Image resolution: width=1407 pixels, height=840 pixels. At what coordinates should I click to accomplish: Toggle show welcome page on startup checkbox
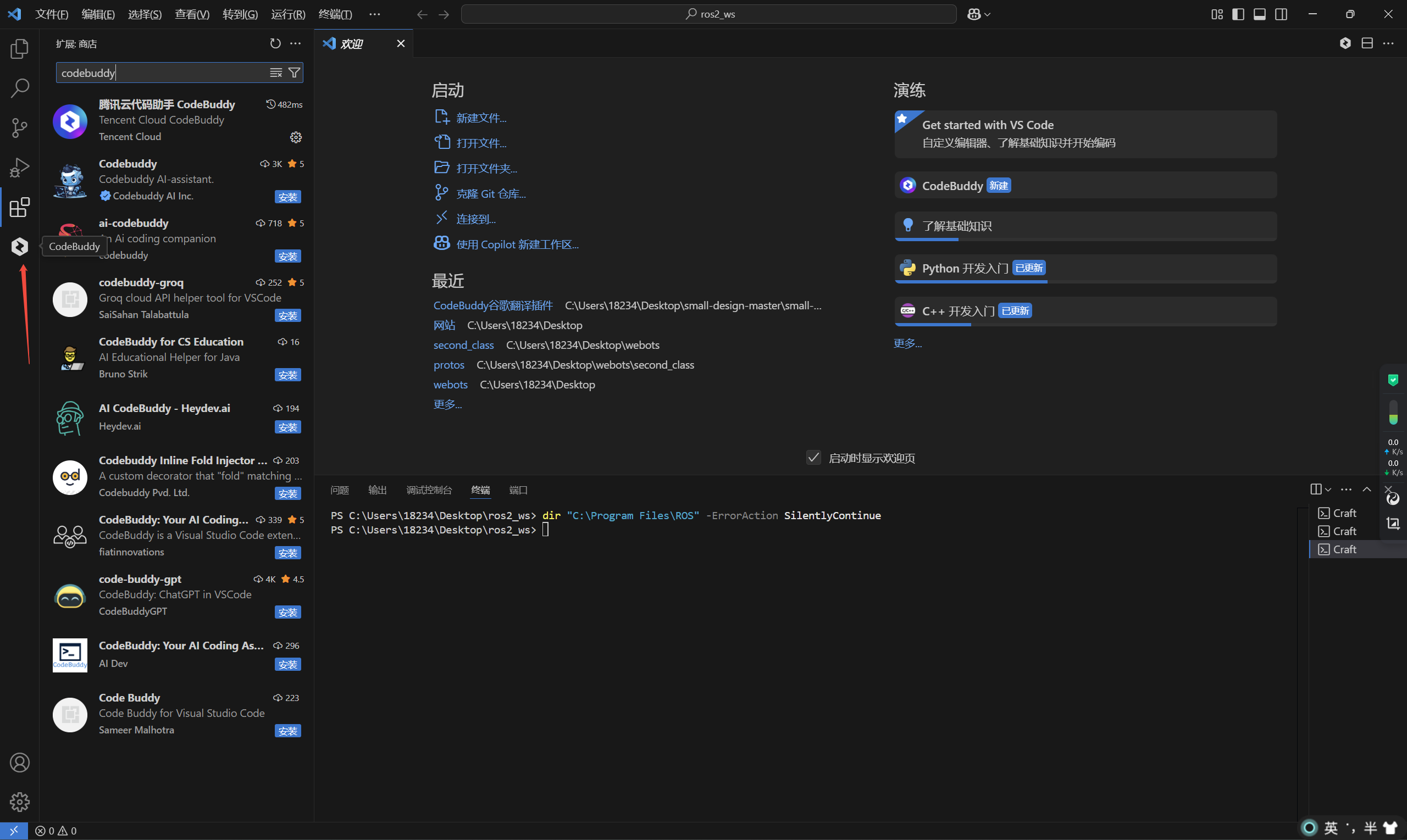pyautogui.click(x=813, y=458)
